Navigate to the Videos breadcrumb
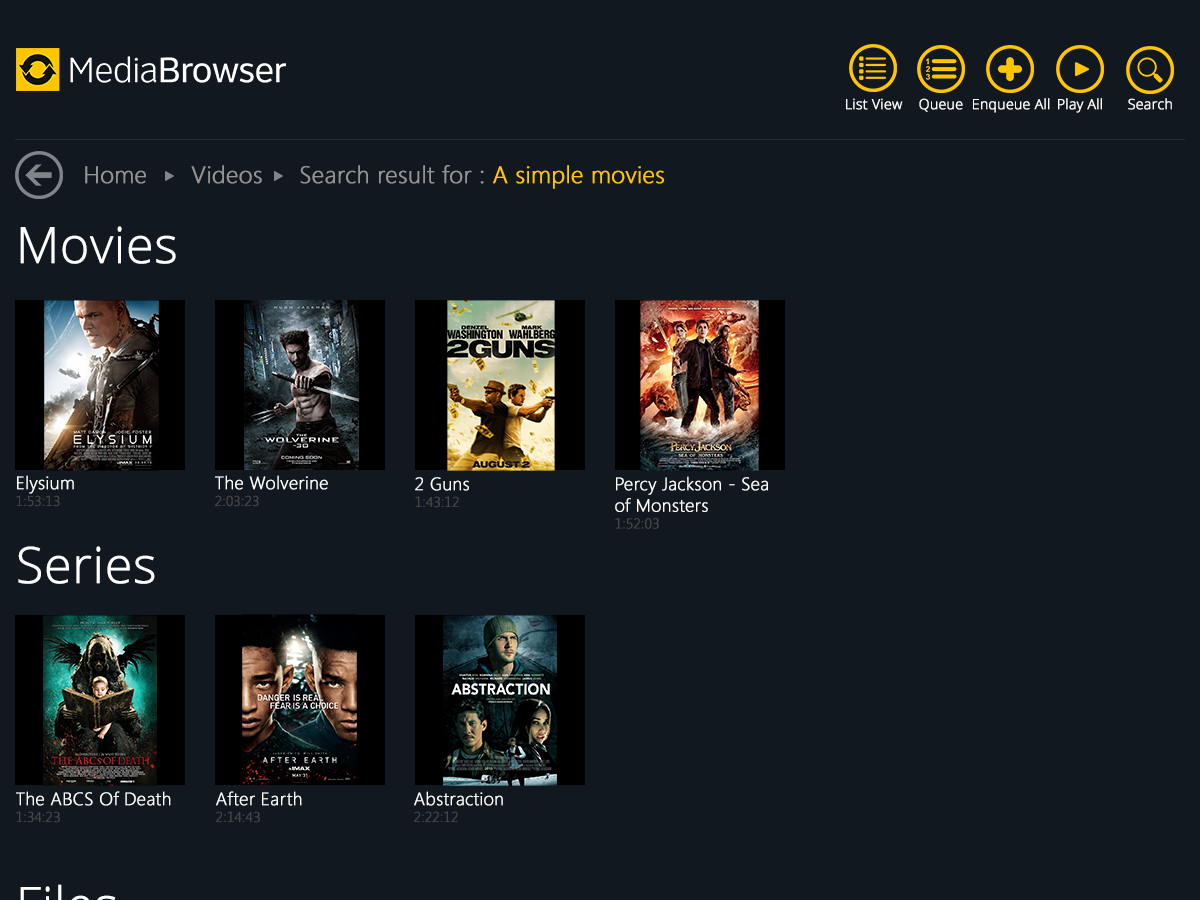This screenshot has width=1200, height=900. [x=227, y=176]
